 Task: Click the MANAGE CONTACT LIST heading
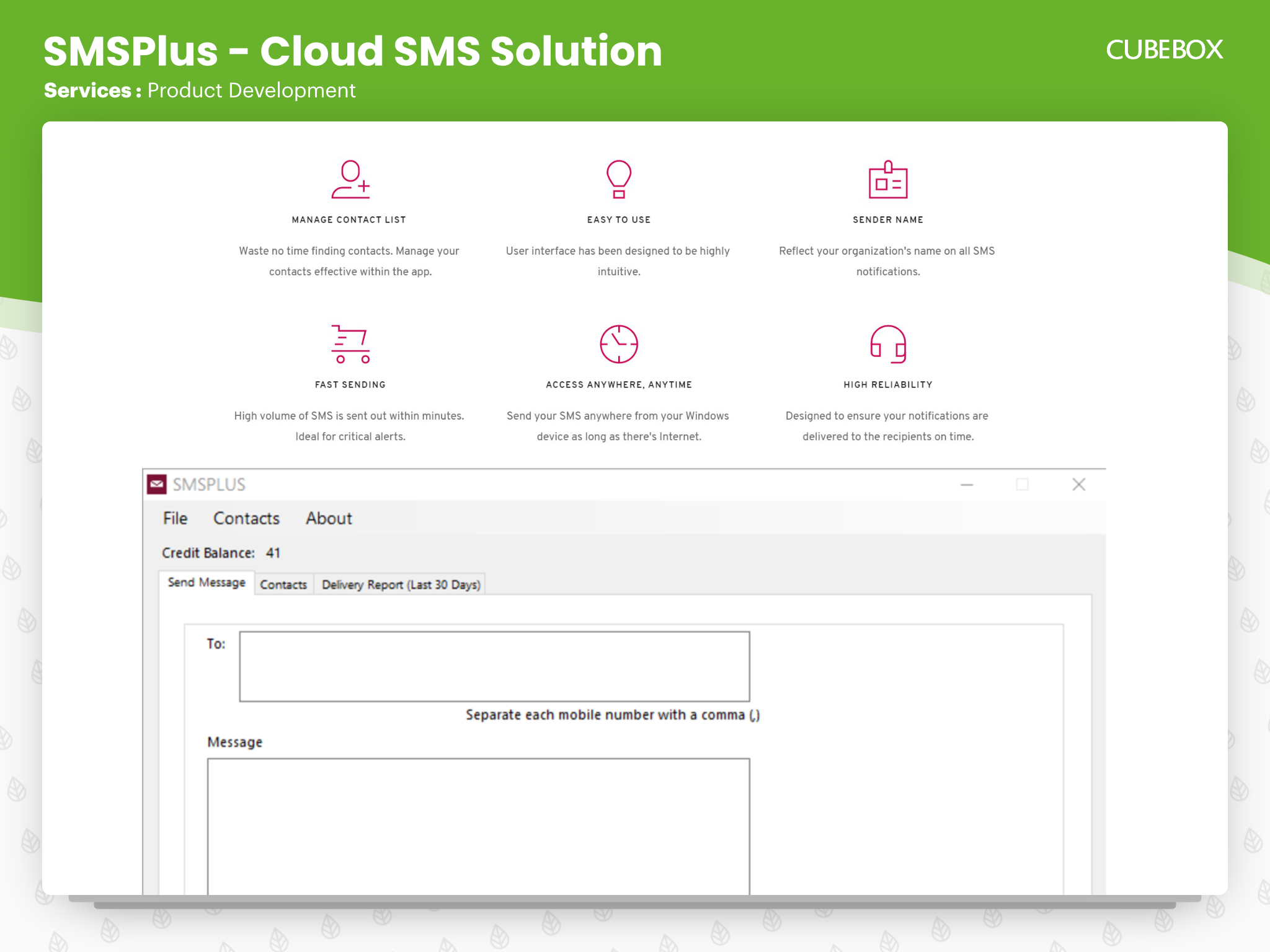tap(349, 220)
